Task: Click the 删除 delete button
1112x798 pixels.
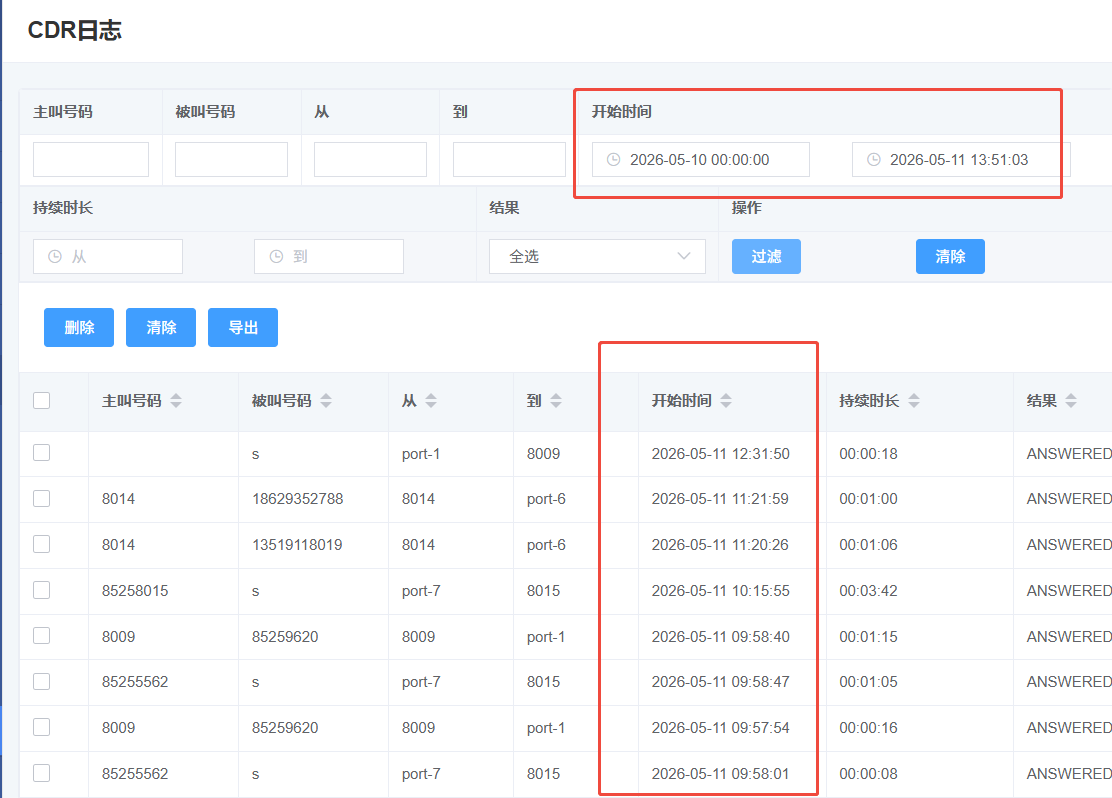Action: (x=79, y=328)
